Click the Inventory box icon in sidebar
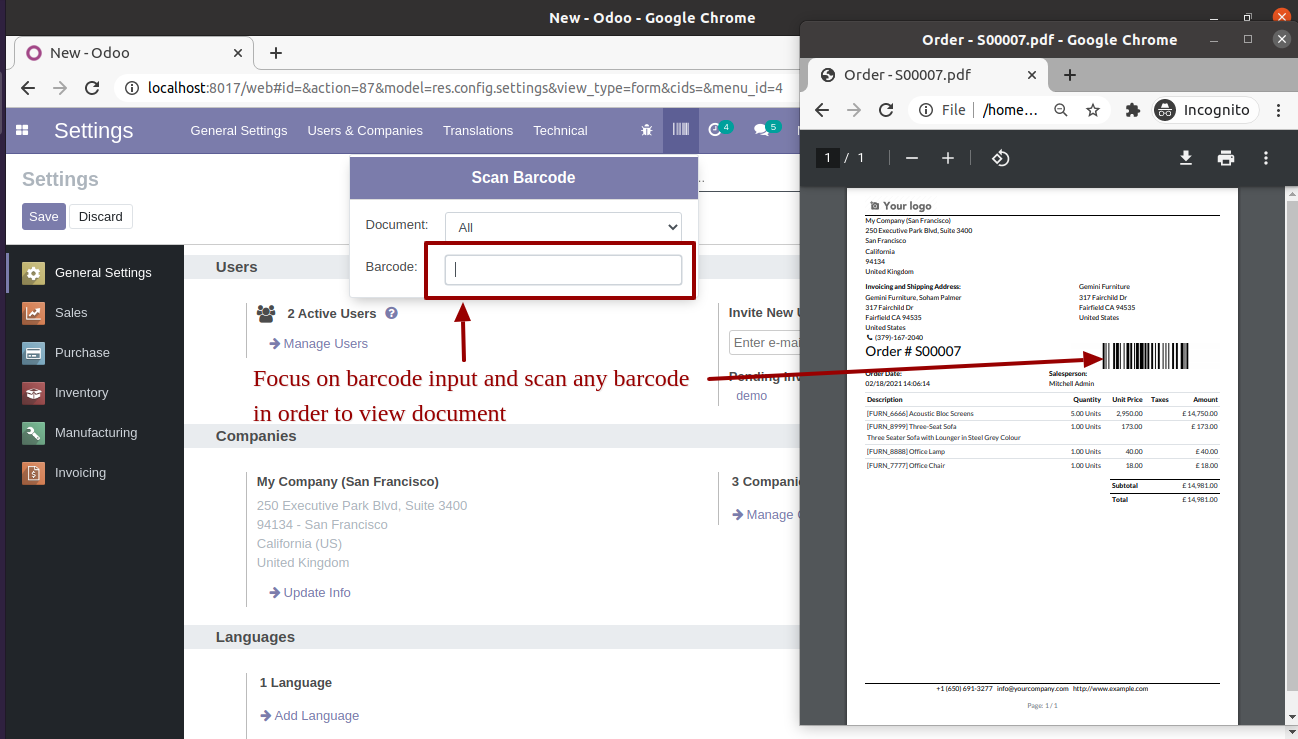 34,393
